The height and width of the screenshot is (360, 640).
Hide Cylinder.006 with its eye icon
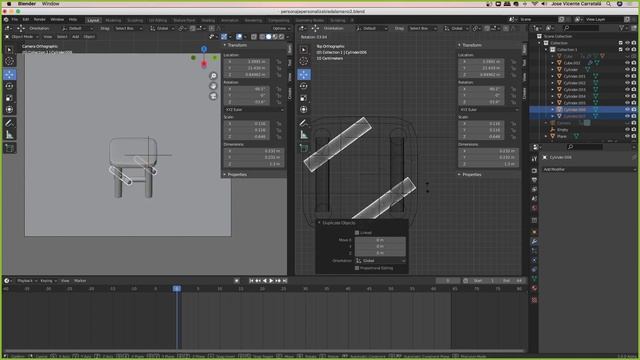pyautogui.click(x=627, y=109)
